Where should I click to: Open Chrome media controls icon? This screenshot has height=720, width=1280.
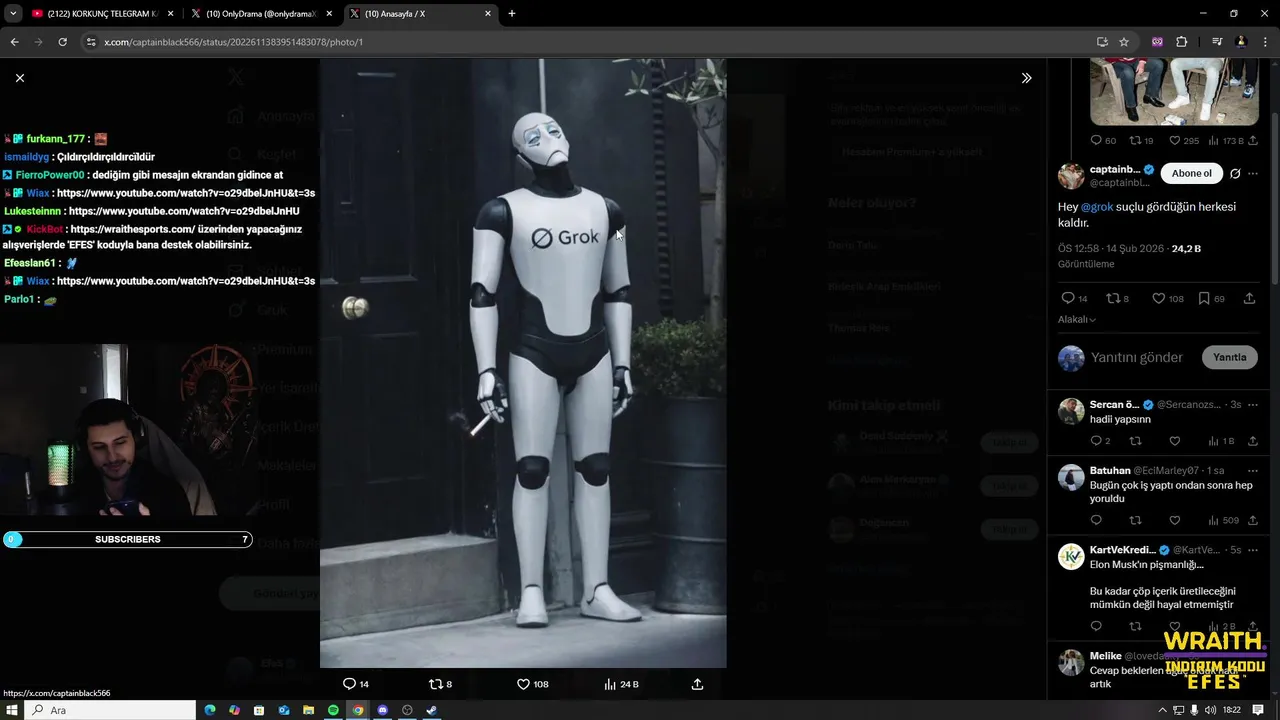1217,42
